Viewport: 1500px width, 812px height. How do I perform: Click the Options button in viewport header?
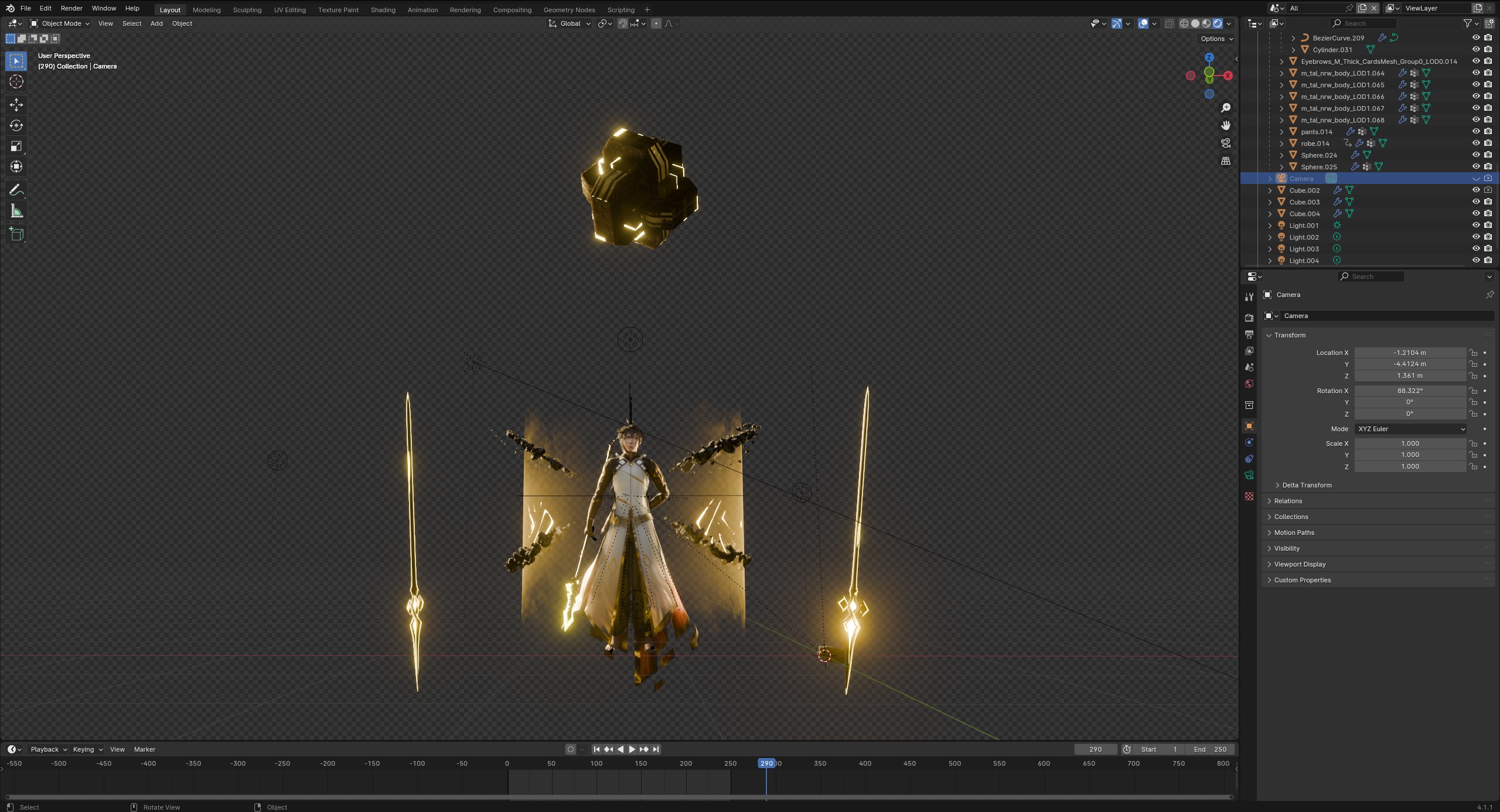tap(1217, 39)
